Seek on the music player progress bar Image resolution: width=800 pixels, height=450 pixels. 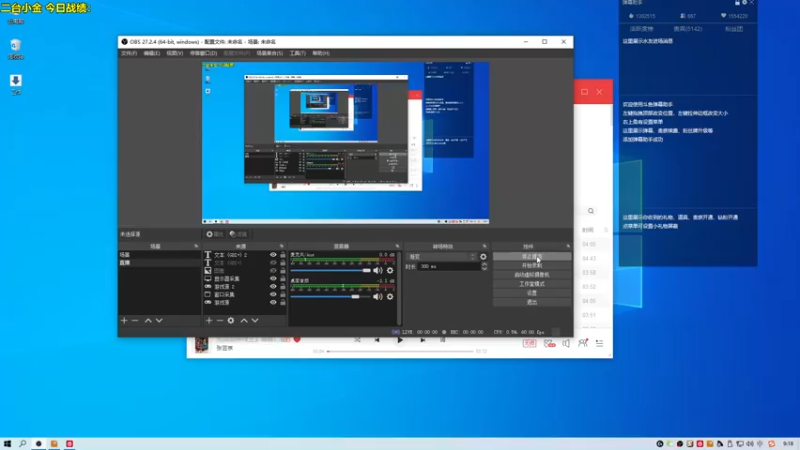point(401,351)
